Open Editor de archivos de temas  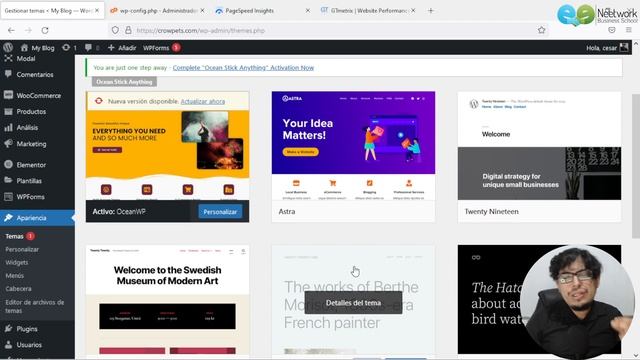pyautogui.click(x=35, y=306)
